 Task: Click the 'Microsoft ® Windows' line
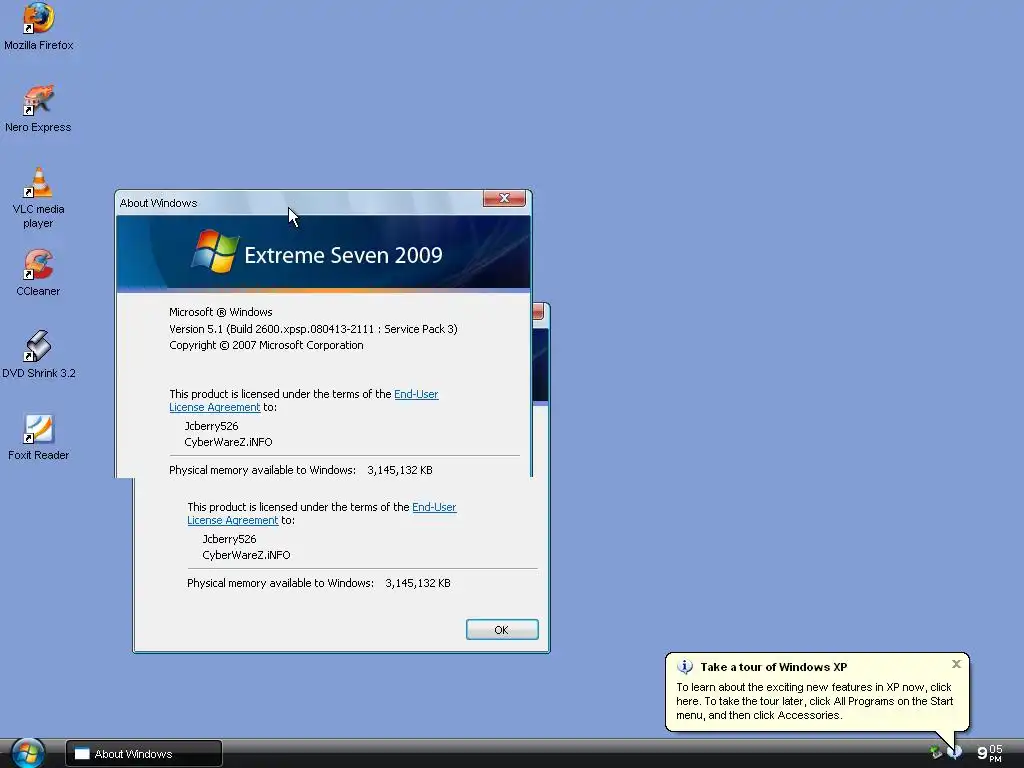(221, 312)
